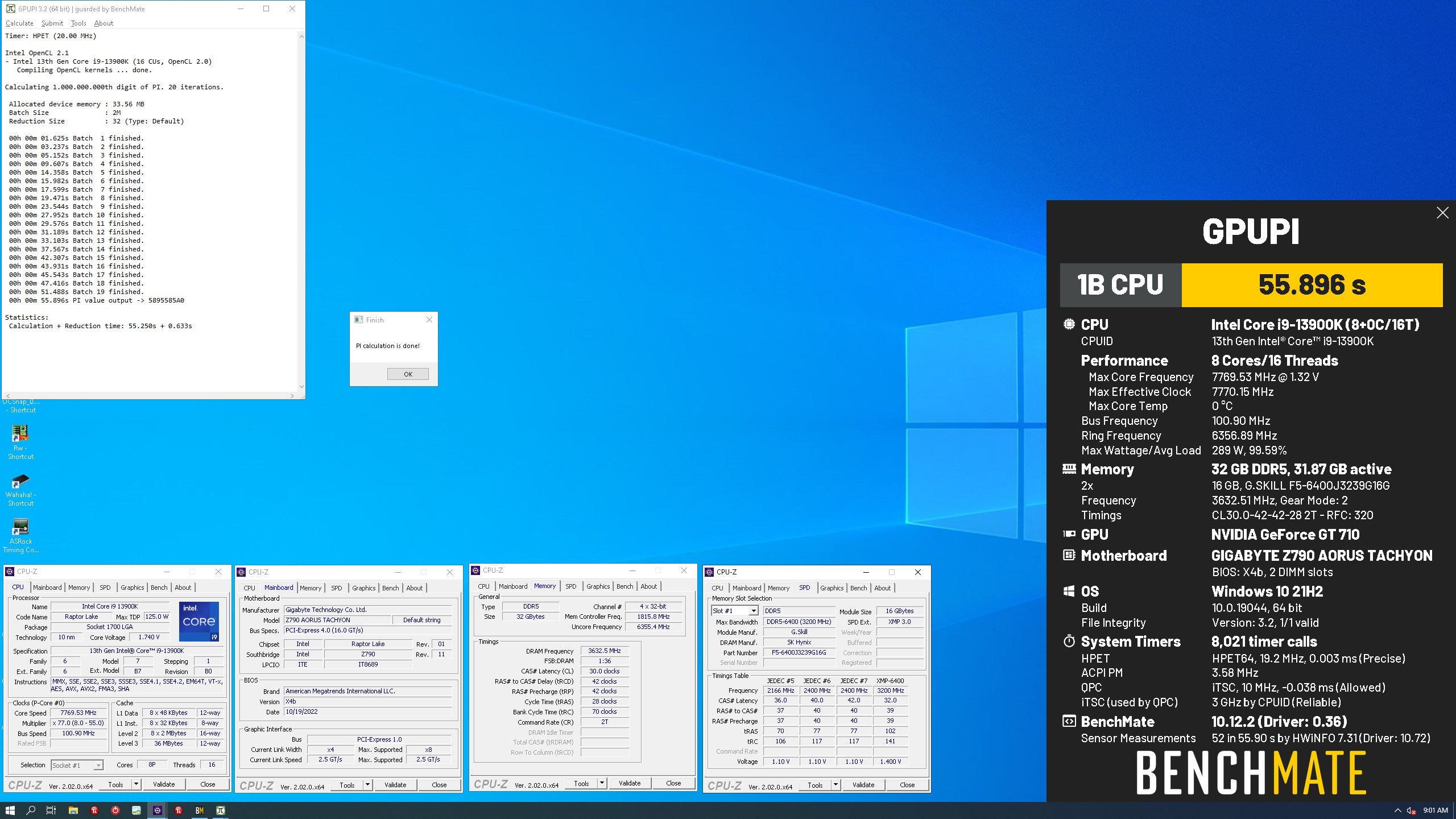Viewport: 1456px width, 819px height.
Task: Minimize the CPU-Z SPD window
Action: point(866,572)
